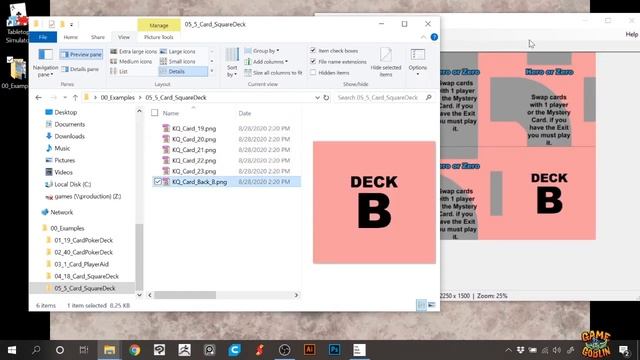Select the Details layout
Image resolution: width=640 pixels, height=360 pixels.
183,71
